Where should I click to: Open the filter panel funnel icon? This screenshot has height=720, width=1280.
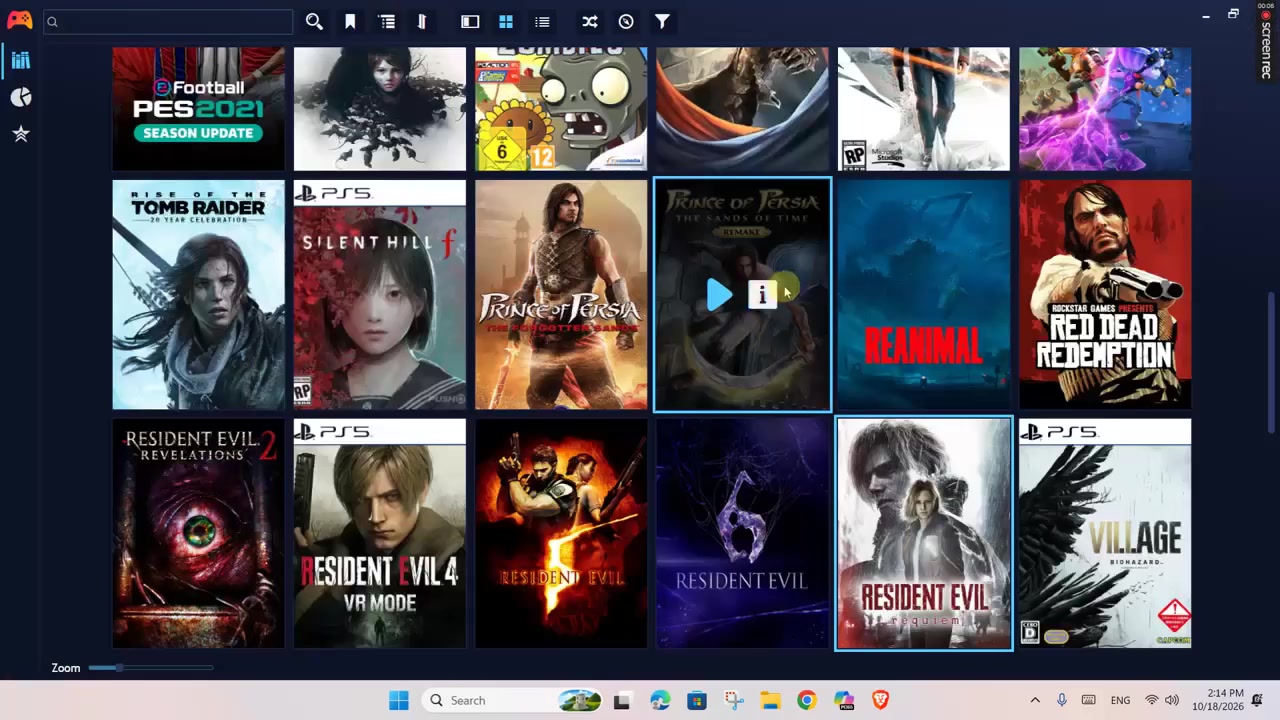click(x=662, y=21)
